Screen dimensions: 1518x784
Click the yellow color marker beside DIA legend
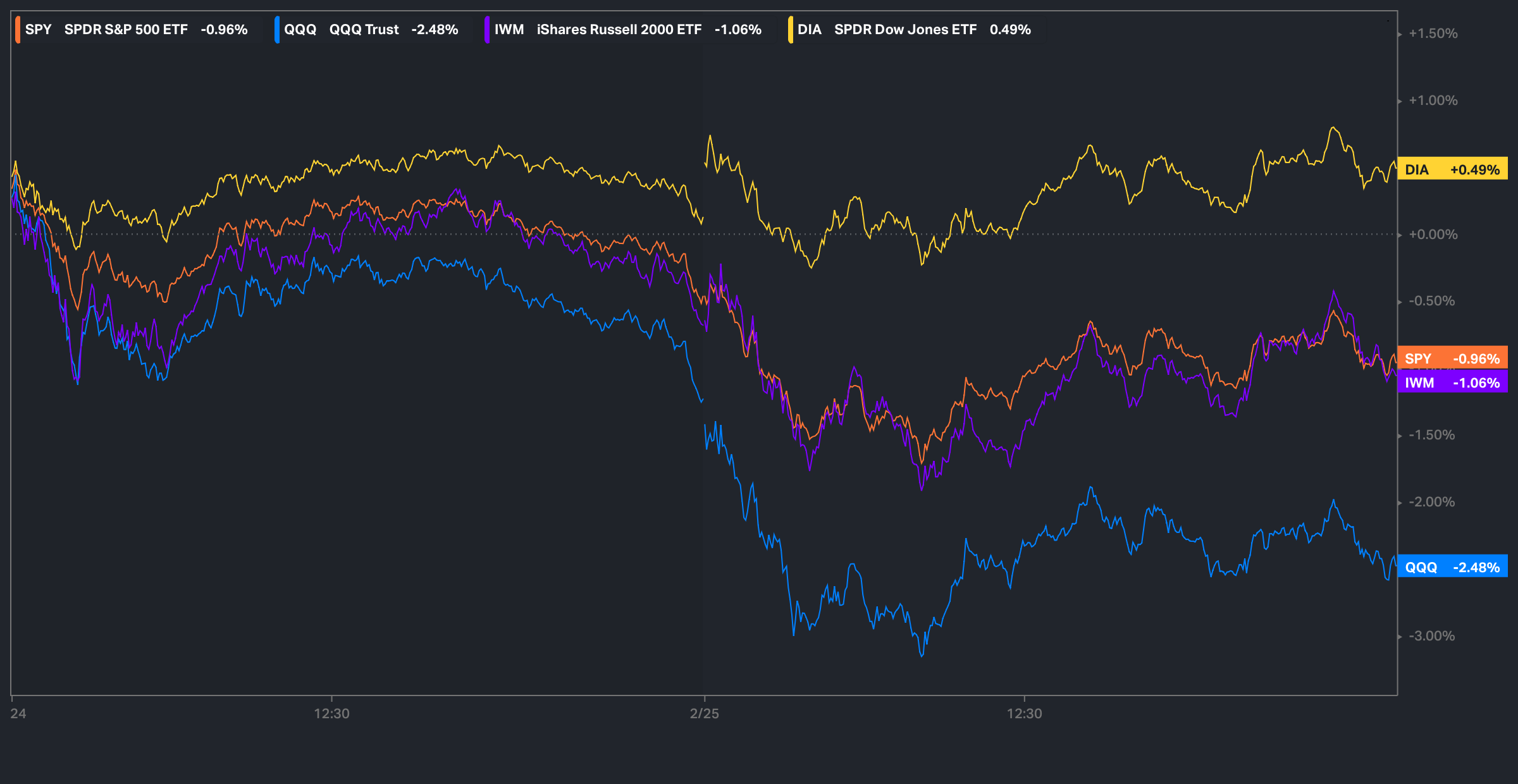click(791, 30)
